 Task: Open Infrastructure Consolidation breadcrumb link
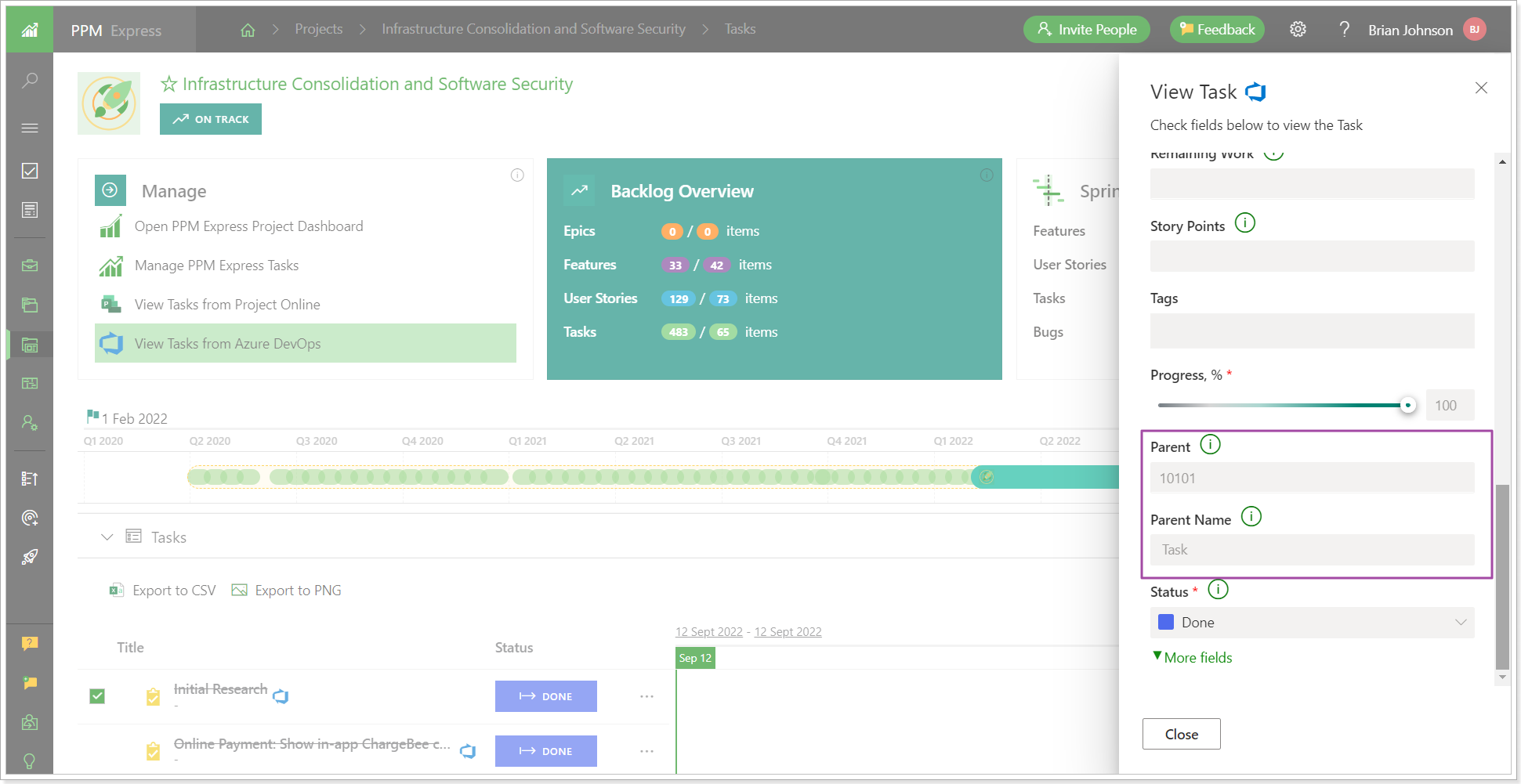click(x=534, y=29)
